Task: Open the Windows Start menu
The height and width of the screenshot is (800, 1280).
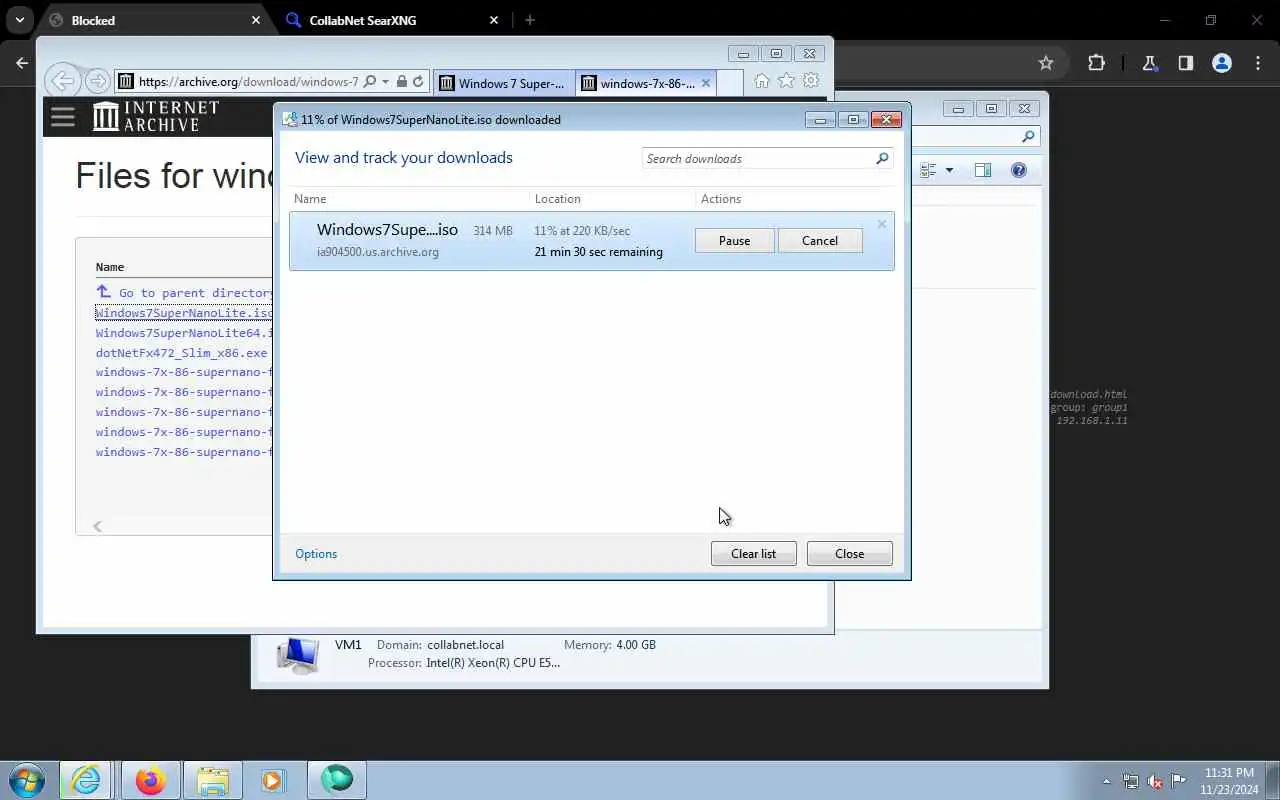Action: [27, 780]
